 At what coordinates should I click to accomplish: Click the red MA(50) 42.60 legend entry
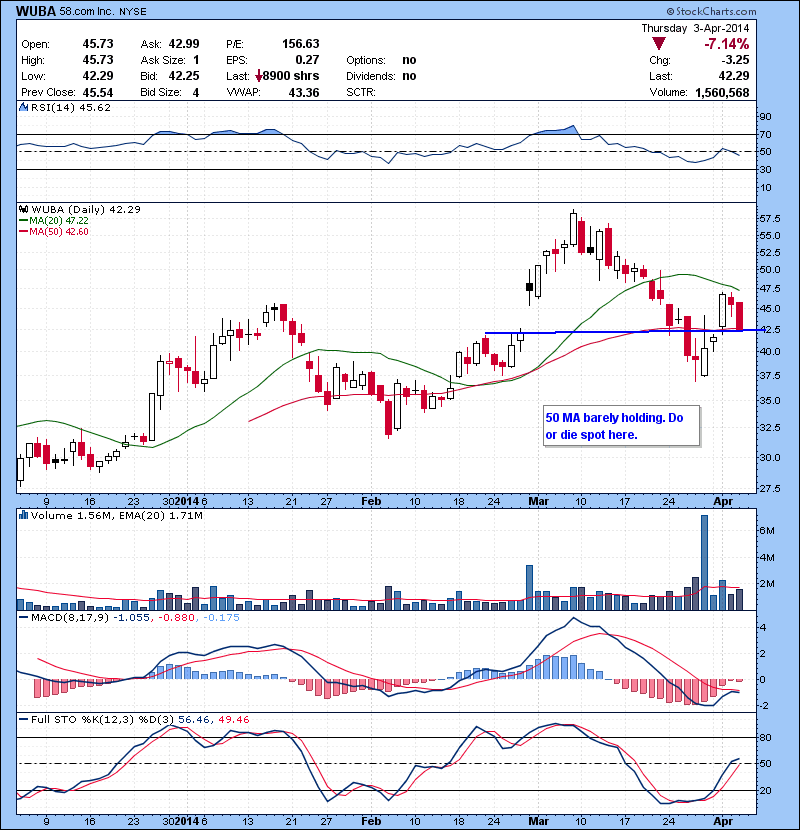54,231
